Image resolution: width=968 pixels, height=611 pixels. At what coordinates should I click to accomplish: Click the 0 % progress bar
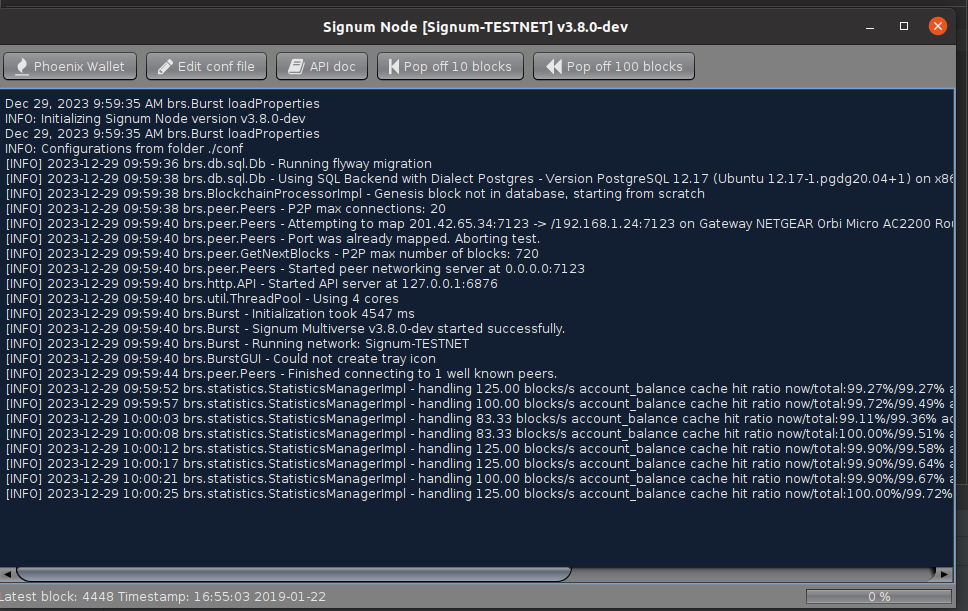(878, 596)
